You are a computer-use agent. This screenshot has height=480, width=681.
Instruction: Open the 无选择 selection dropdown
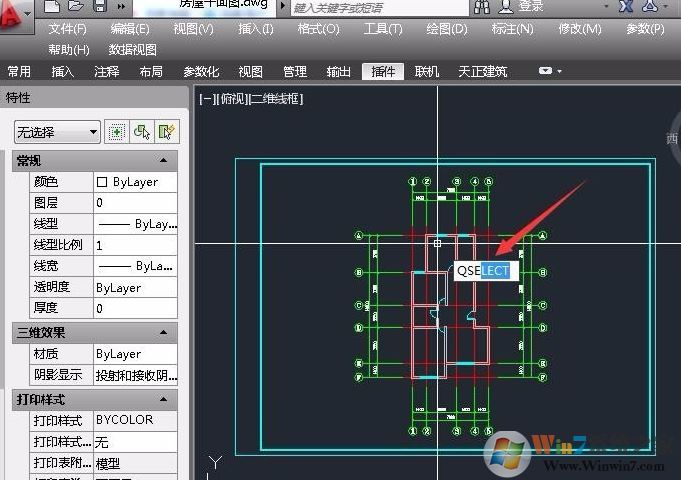point(57,132)
